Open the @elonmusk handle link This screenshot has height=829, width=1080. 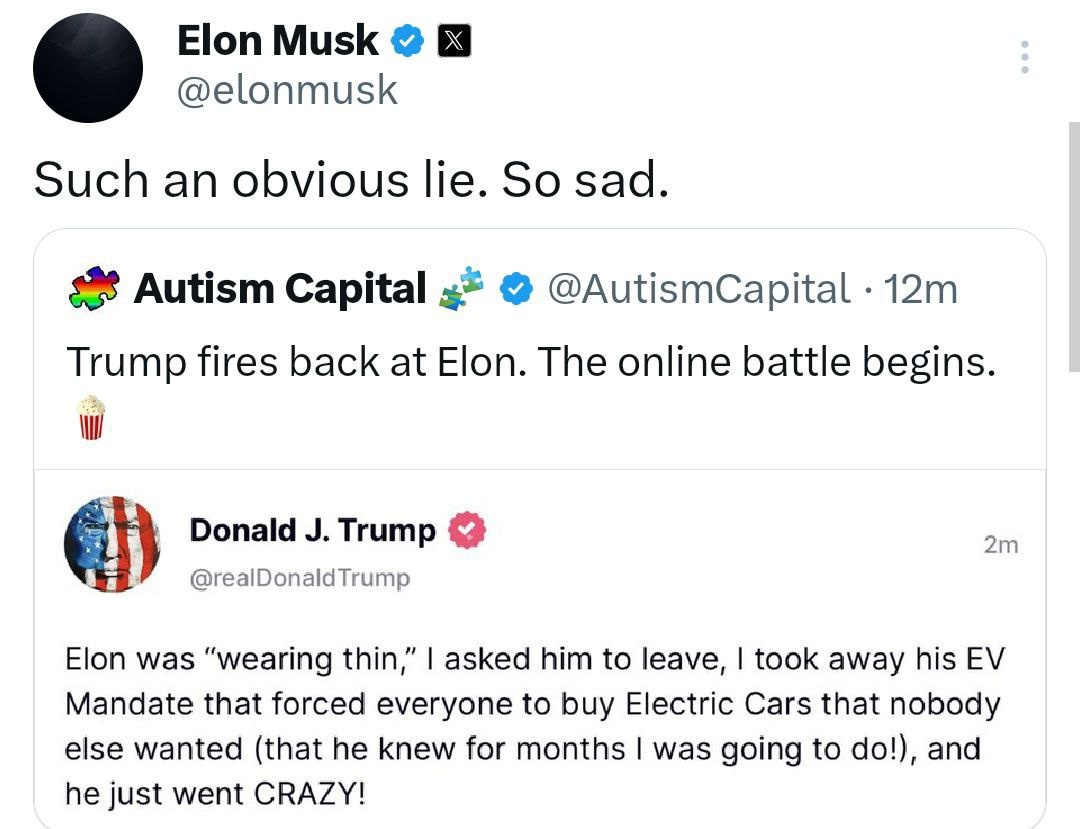click(x=287, y=91)
